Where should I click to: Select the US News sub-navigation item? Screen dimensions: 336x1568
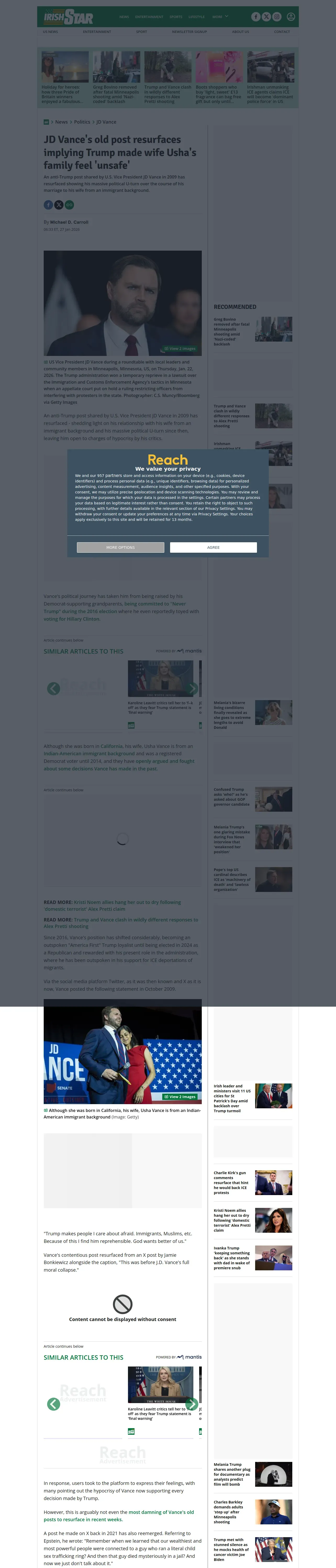tap(50, 32)
